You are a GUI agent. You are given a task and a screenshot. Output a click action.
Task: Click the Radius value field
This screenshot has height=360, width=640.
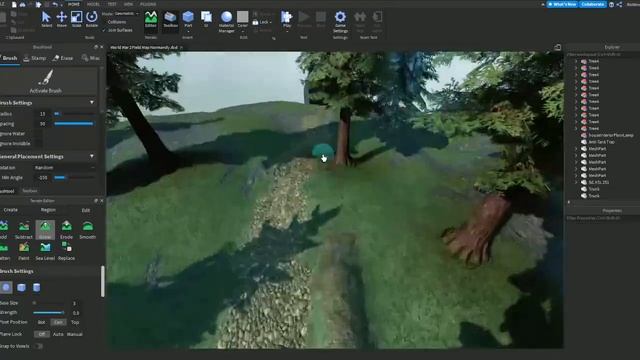[42, 114]
